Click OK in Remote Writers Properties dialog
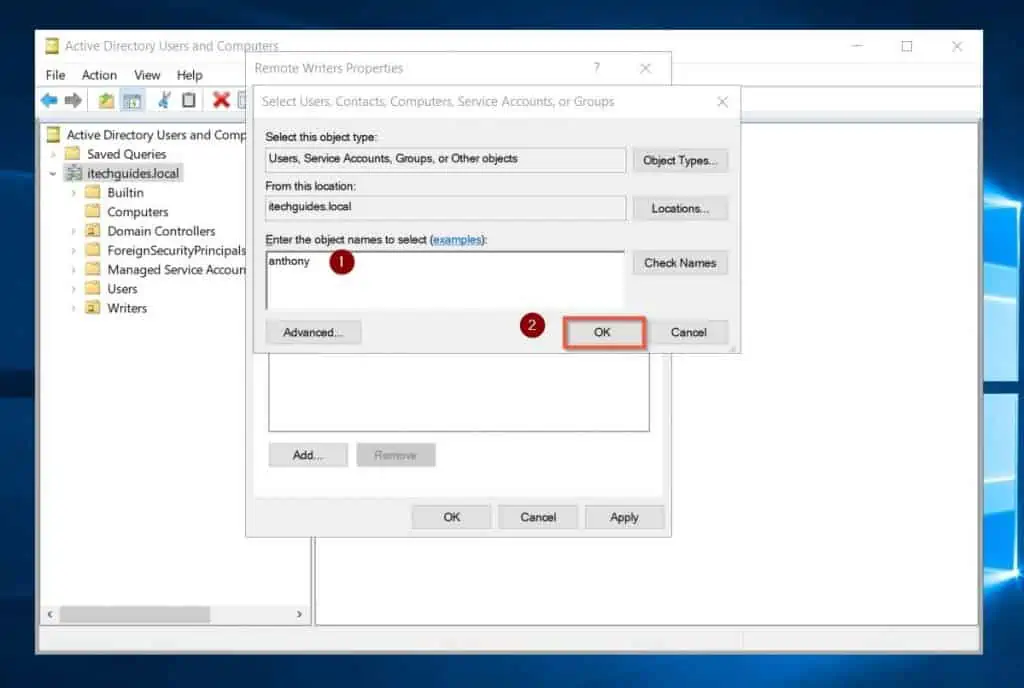 click(451, 517)
